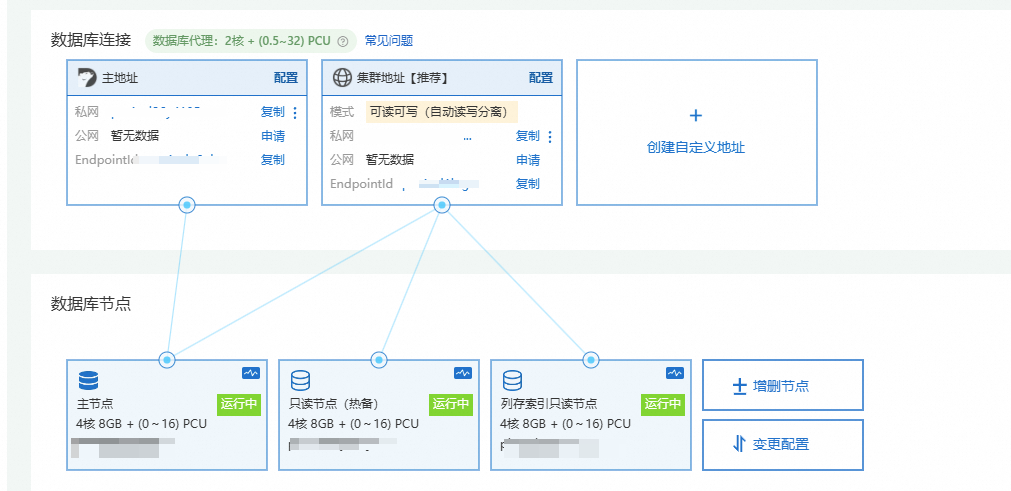Click the help icon beside database proxy PCU
This screenshot has width=1011, height=491.
(x=343, y=41)
